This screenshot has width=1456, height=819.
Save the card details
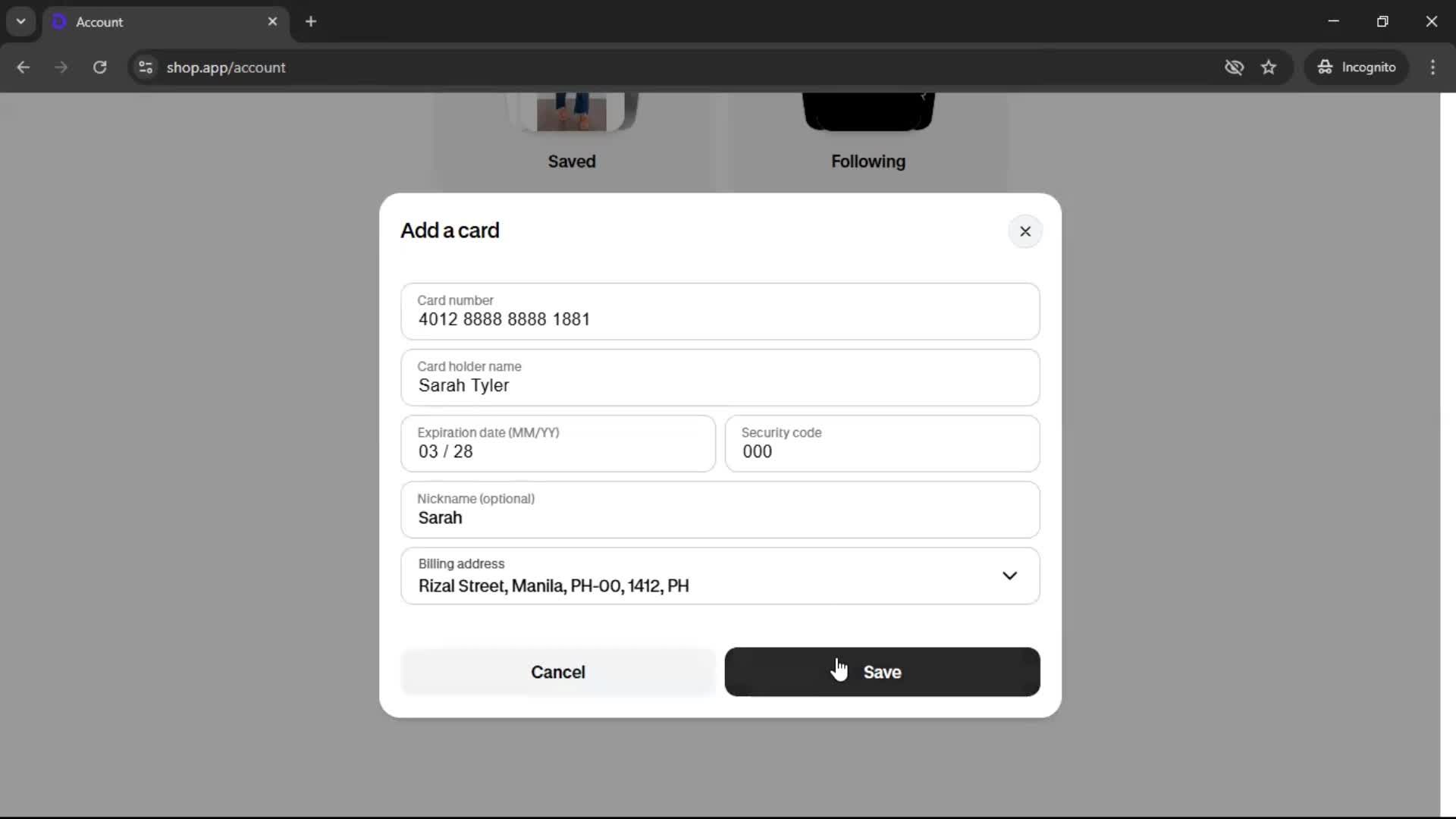[x=882, y=672]
